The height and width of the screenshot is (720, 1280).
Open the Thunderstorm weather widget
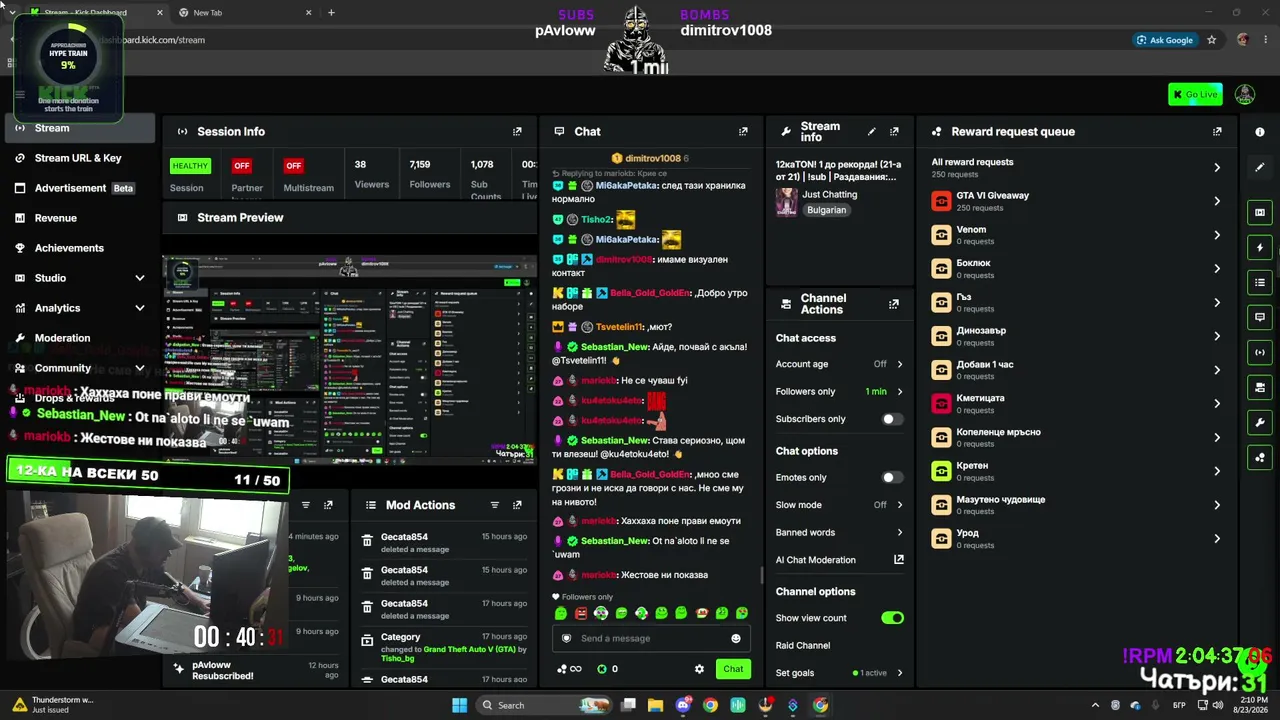pos(52,705)
